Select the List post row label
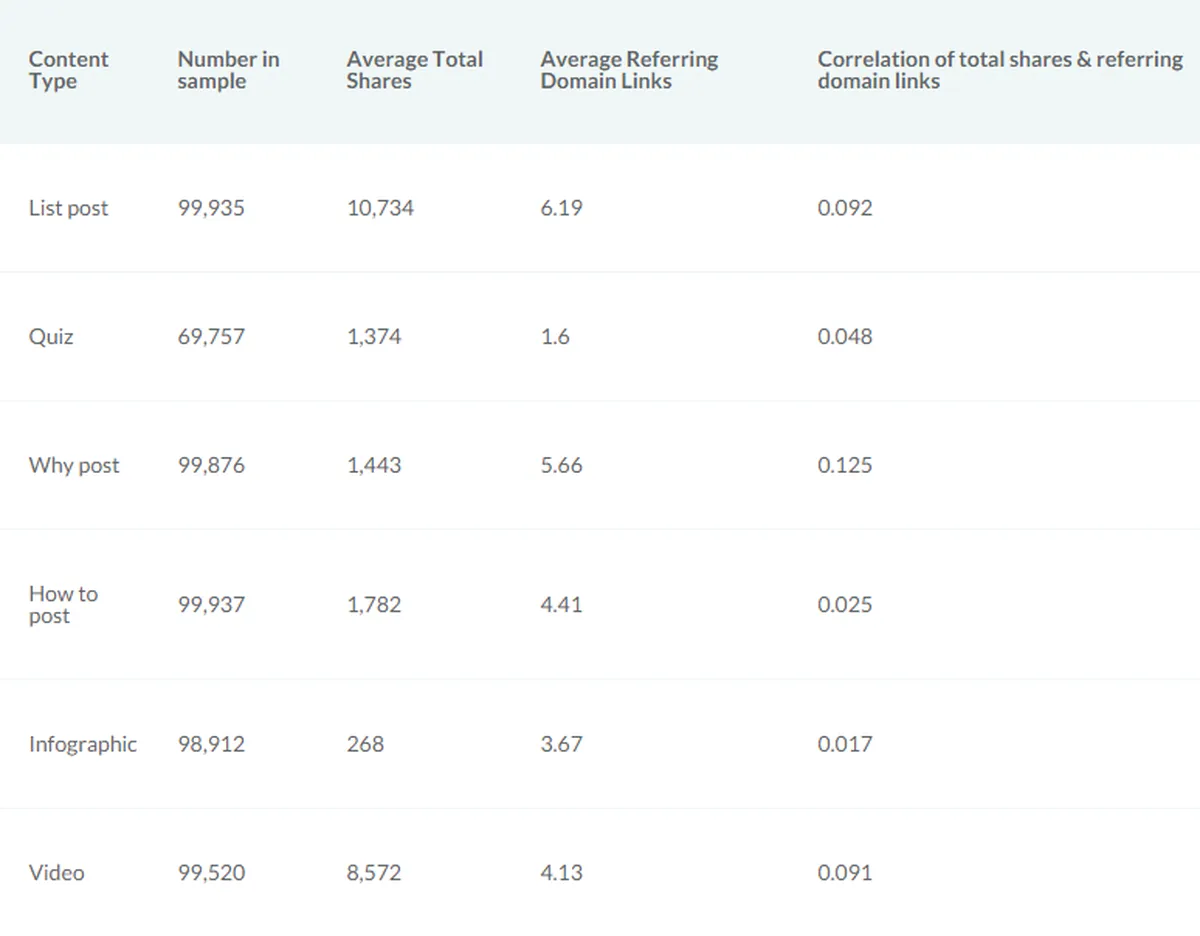Screen dimensions: 1200x936 [x=69, y=209]
